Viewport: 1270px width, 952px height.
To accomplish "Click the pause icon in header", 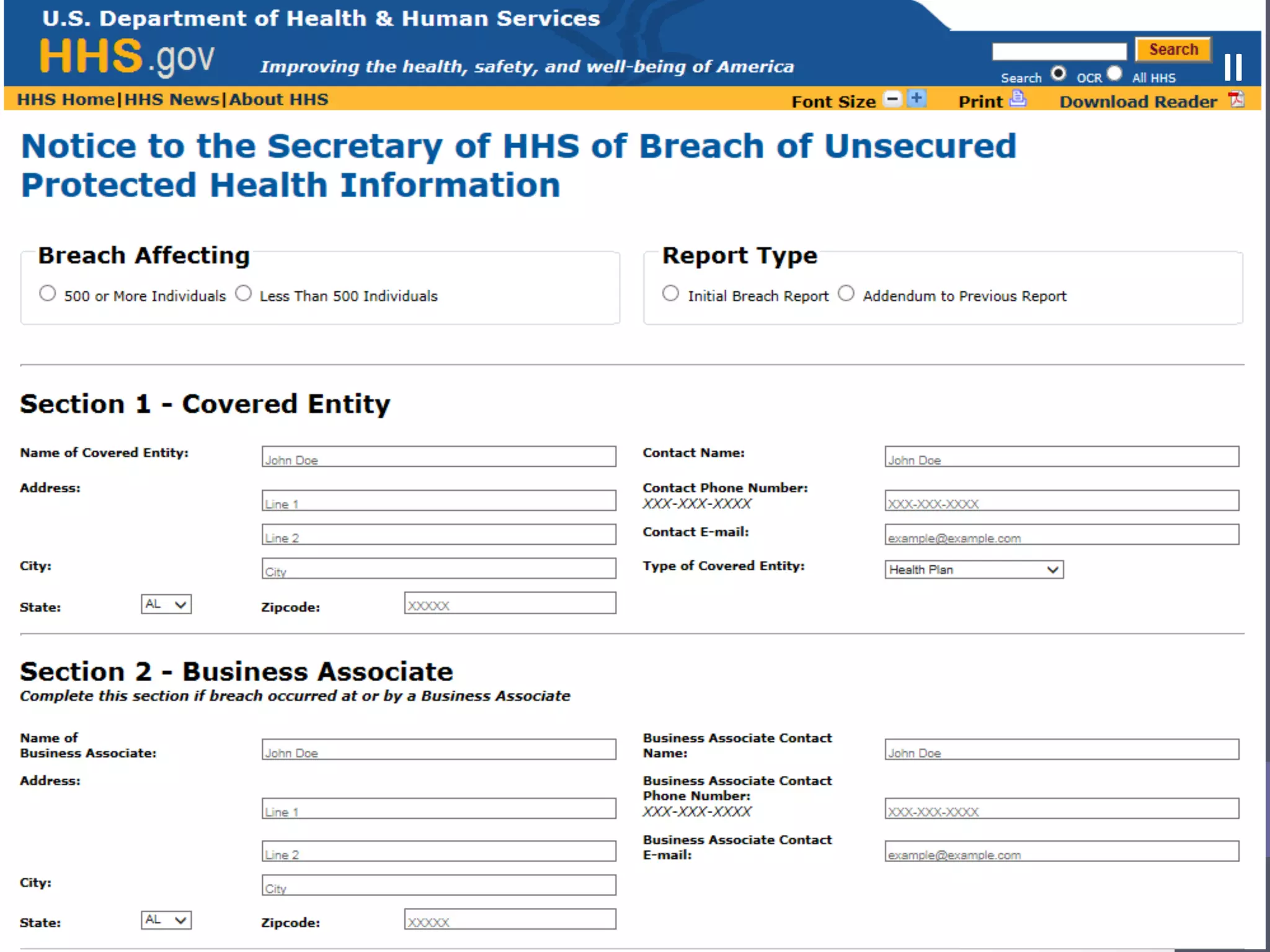I will click(x=1233, y=67).
